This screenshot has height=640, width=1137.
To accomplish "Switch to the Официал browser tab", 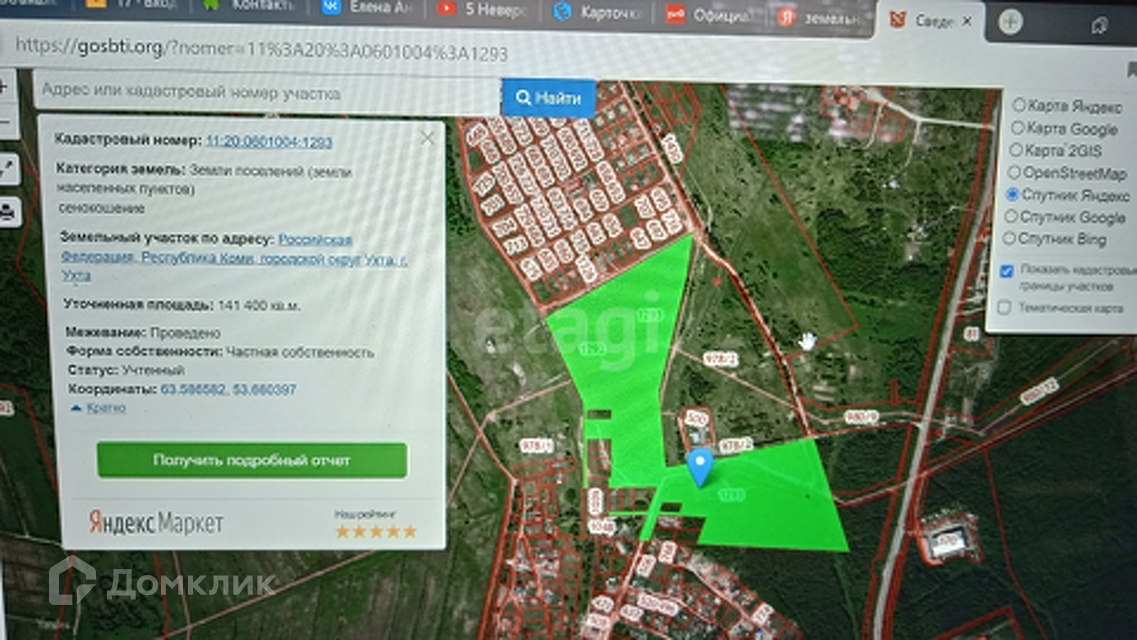I will (708, 14).
